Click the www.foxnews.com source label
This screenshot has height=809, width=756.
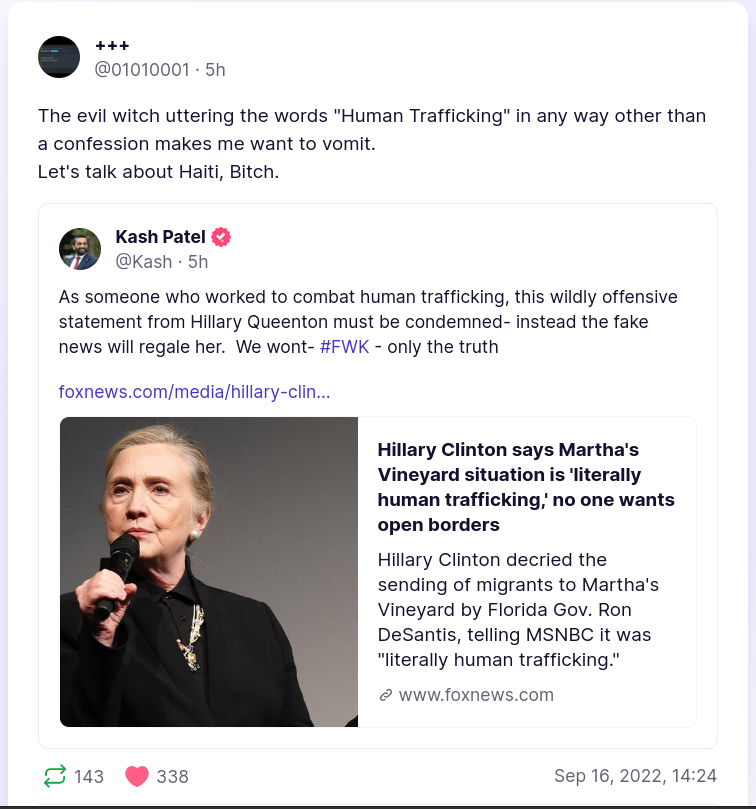pos(476,695)
